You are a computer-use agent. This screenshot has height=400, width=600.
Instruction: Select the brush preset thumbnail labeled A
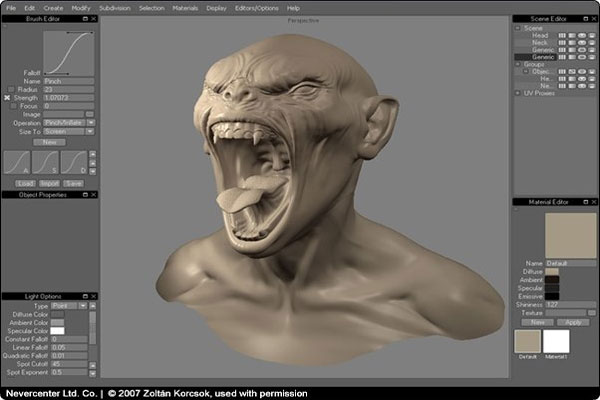17,162
